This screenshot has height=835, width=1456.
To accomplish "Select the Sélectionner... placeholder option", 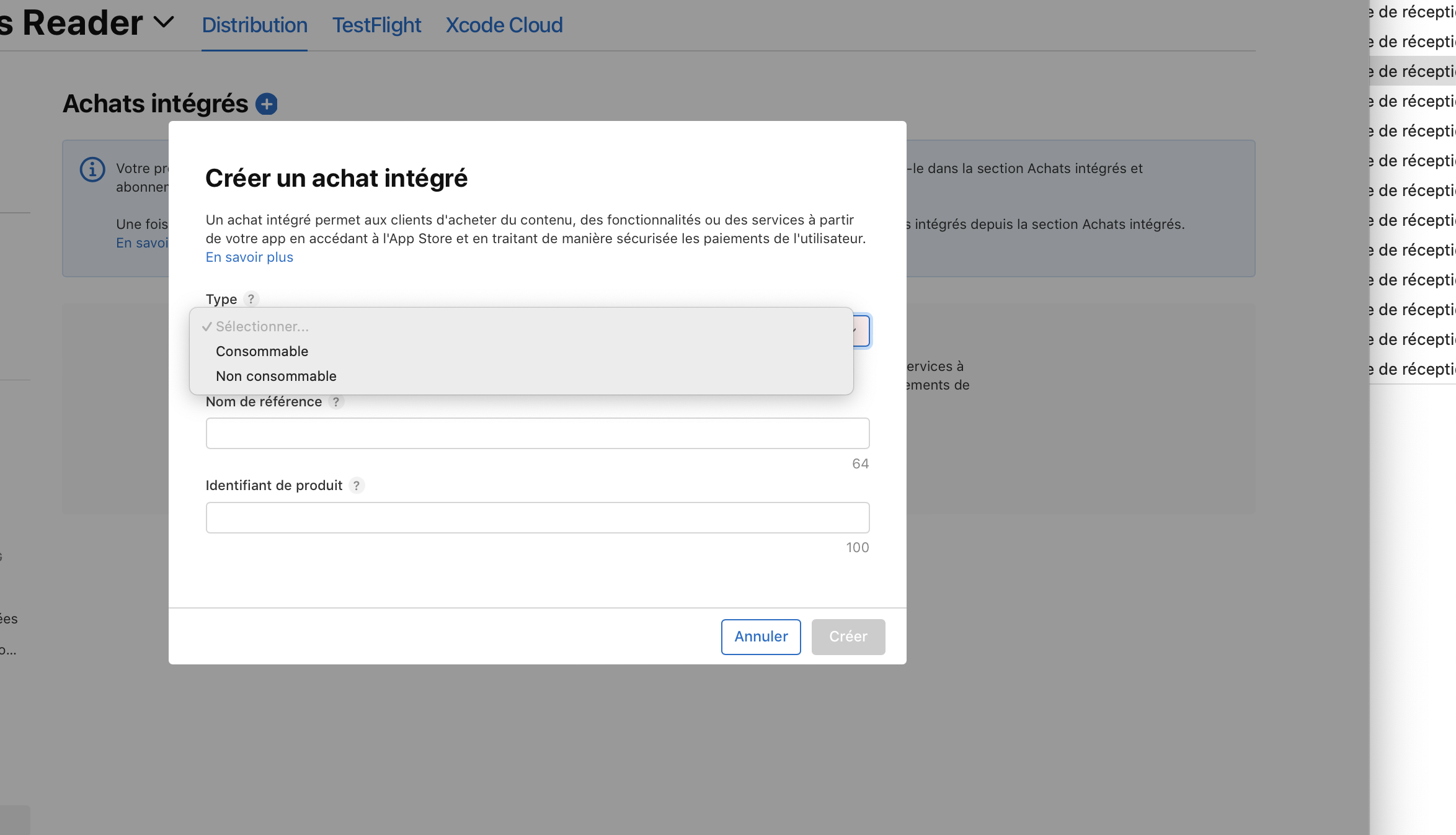I will coord(262,326).
